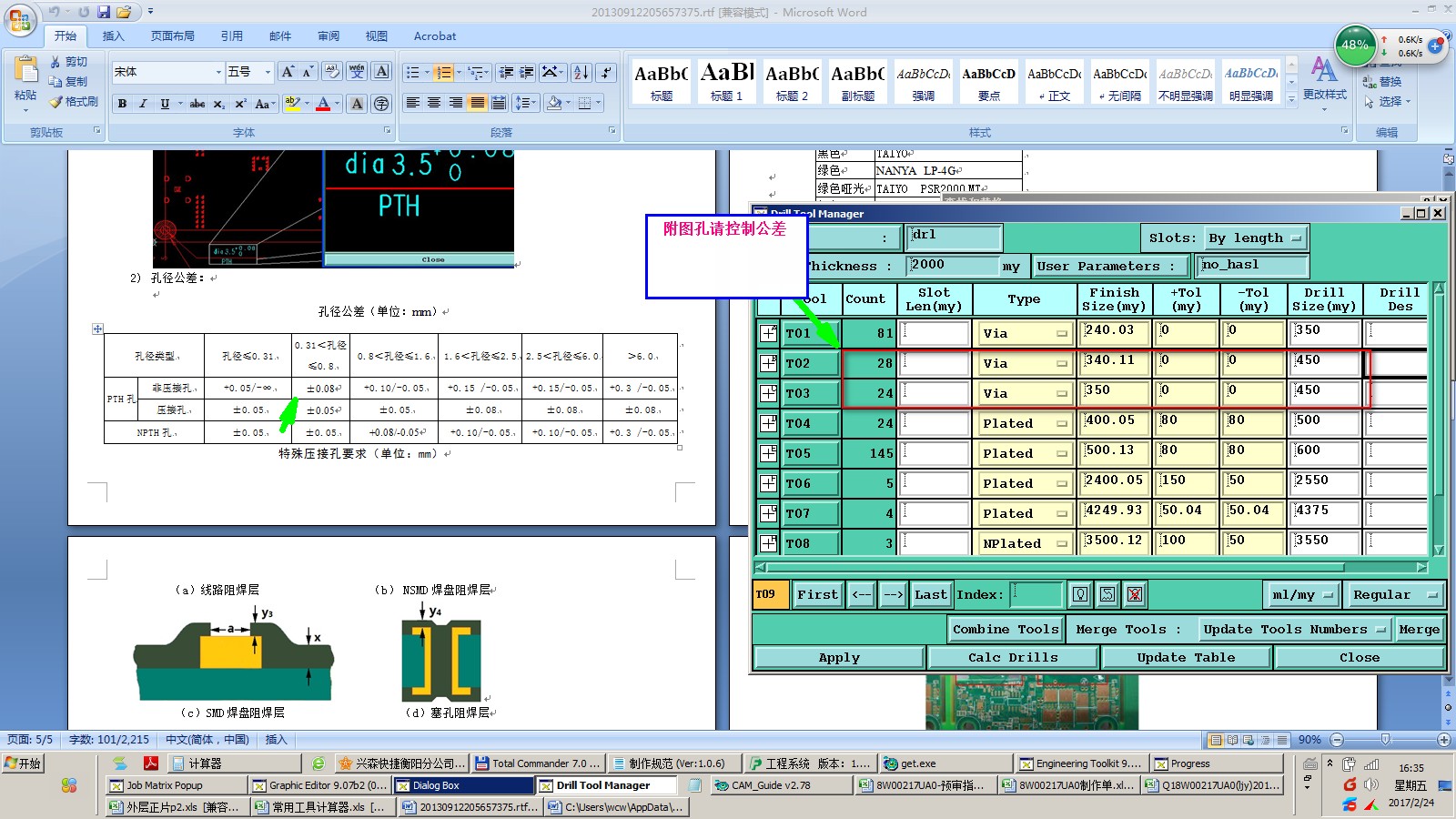Click the Grow Font icon

[288, 72]
